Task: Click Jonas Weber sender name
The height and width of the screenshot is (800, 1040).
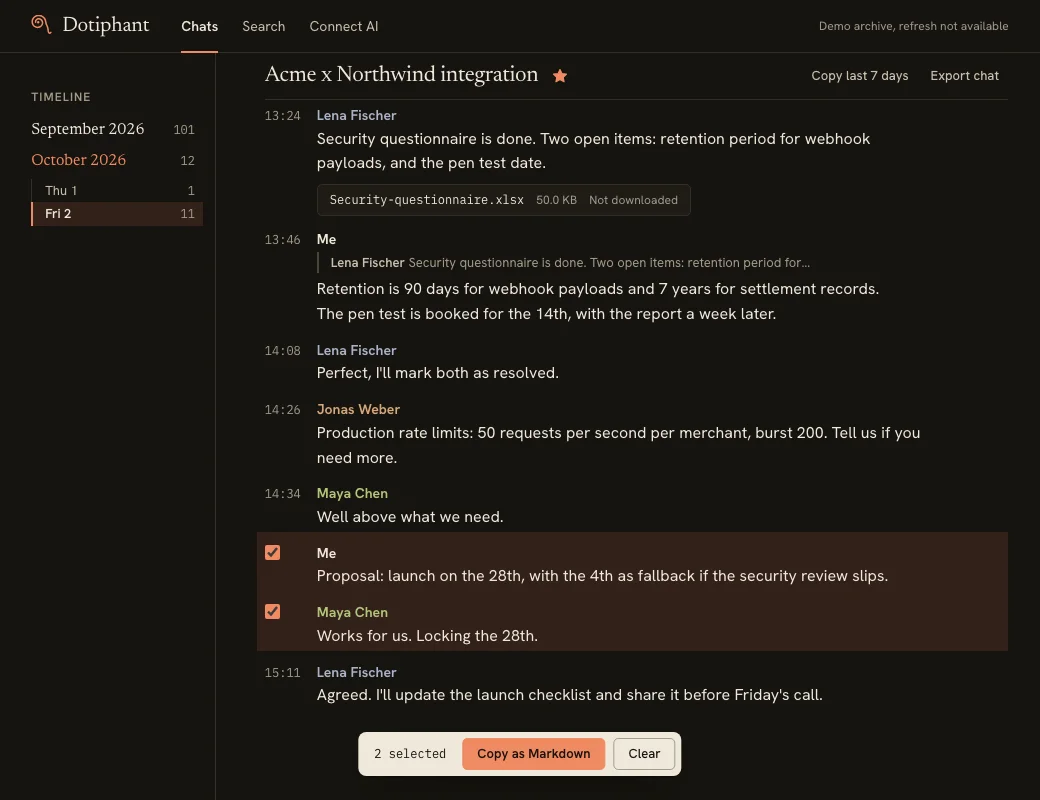Action: (358, 409)
